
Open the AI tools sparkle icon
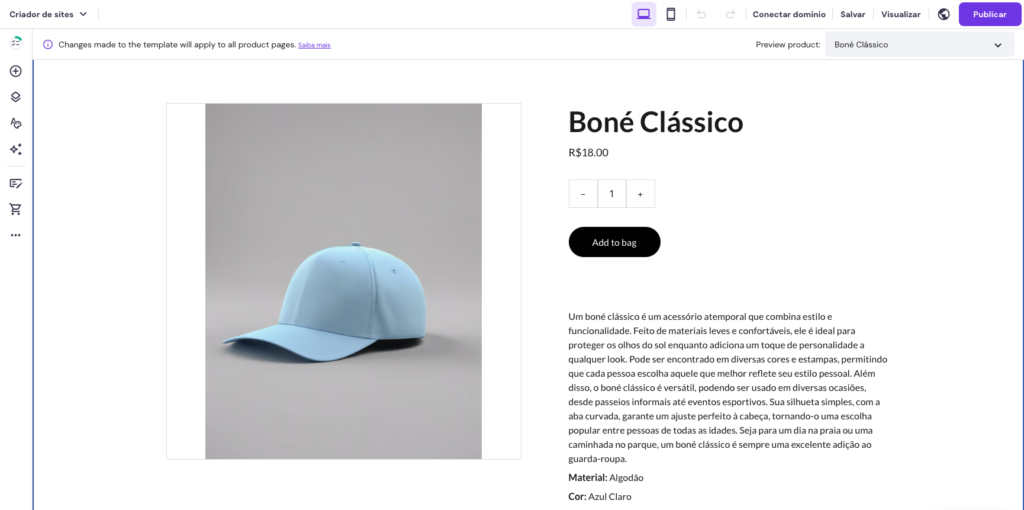click(x=15, y=149)
